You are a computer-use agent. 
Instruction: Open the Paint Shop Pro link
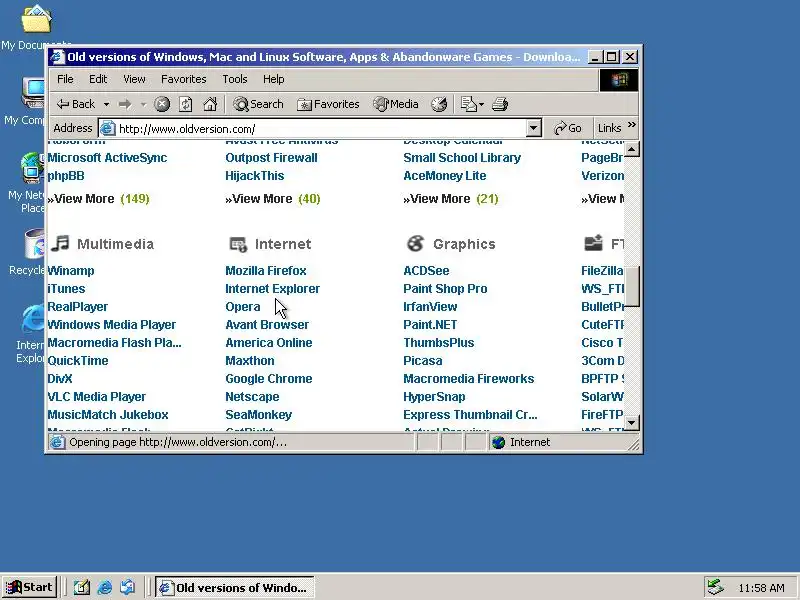pyautogui.click(x=445, y=289)
